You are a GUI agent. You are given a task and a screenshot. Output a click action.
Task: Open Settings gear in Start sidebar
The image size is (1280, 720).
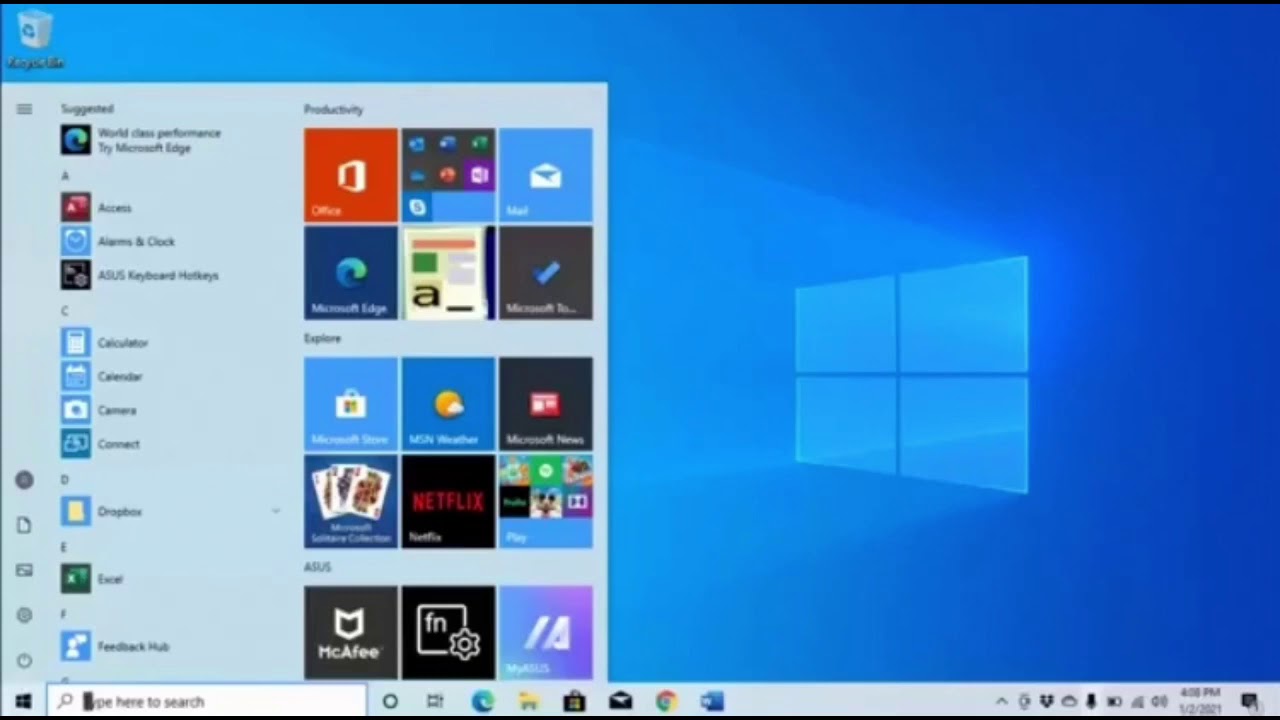pos(24,615)
